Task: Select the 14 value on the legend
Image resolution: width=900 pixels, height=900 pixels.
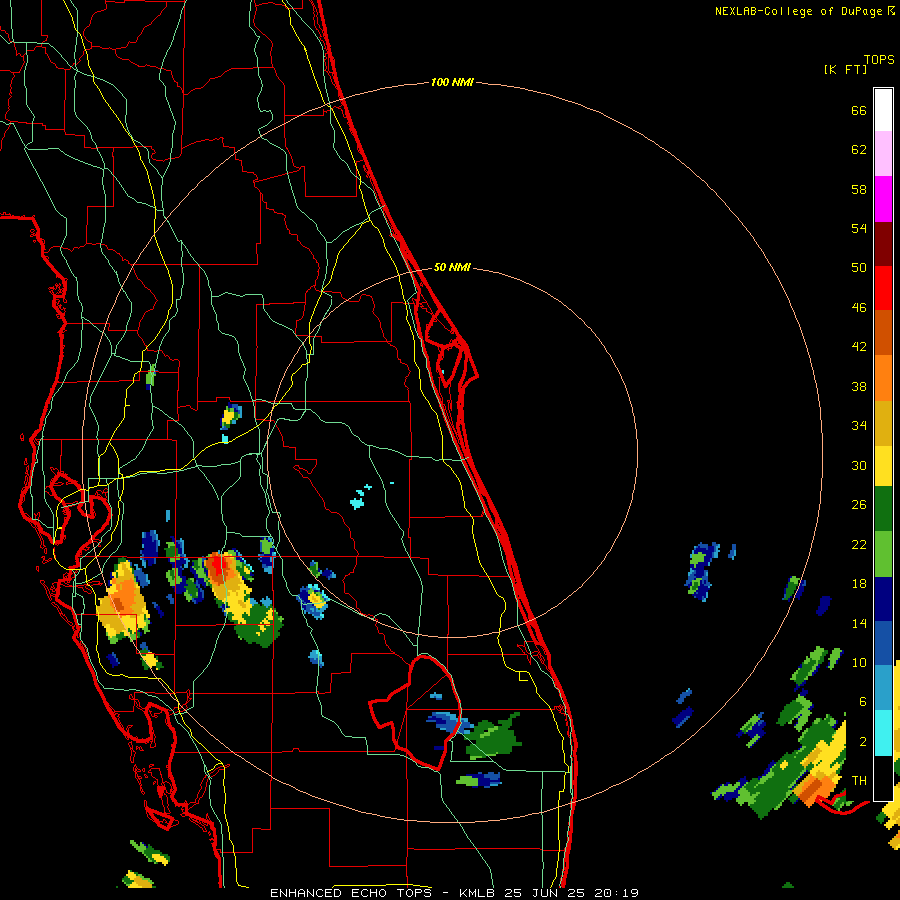Action: 859,623
